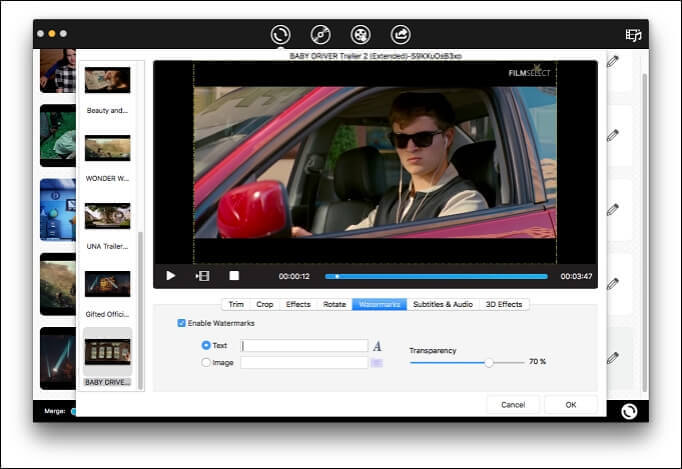Select the Image watermark radio button
Screen dimensions: 682x469
(206, 363)
